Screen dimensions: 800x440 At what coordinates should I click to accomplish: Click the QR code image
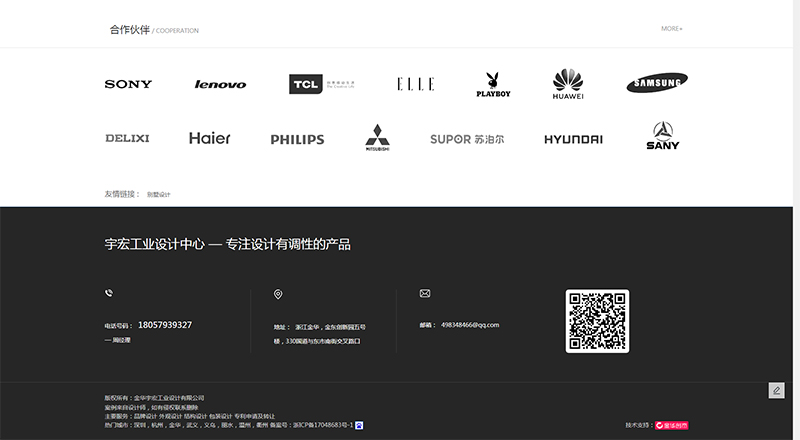[x=597, y=321]
